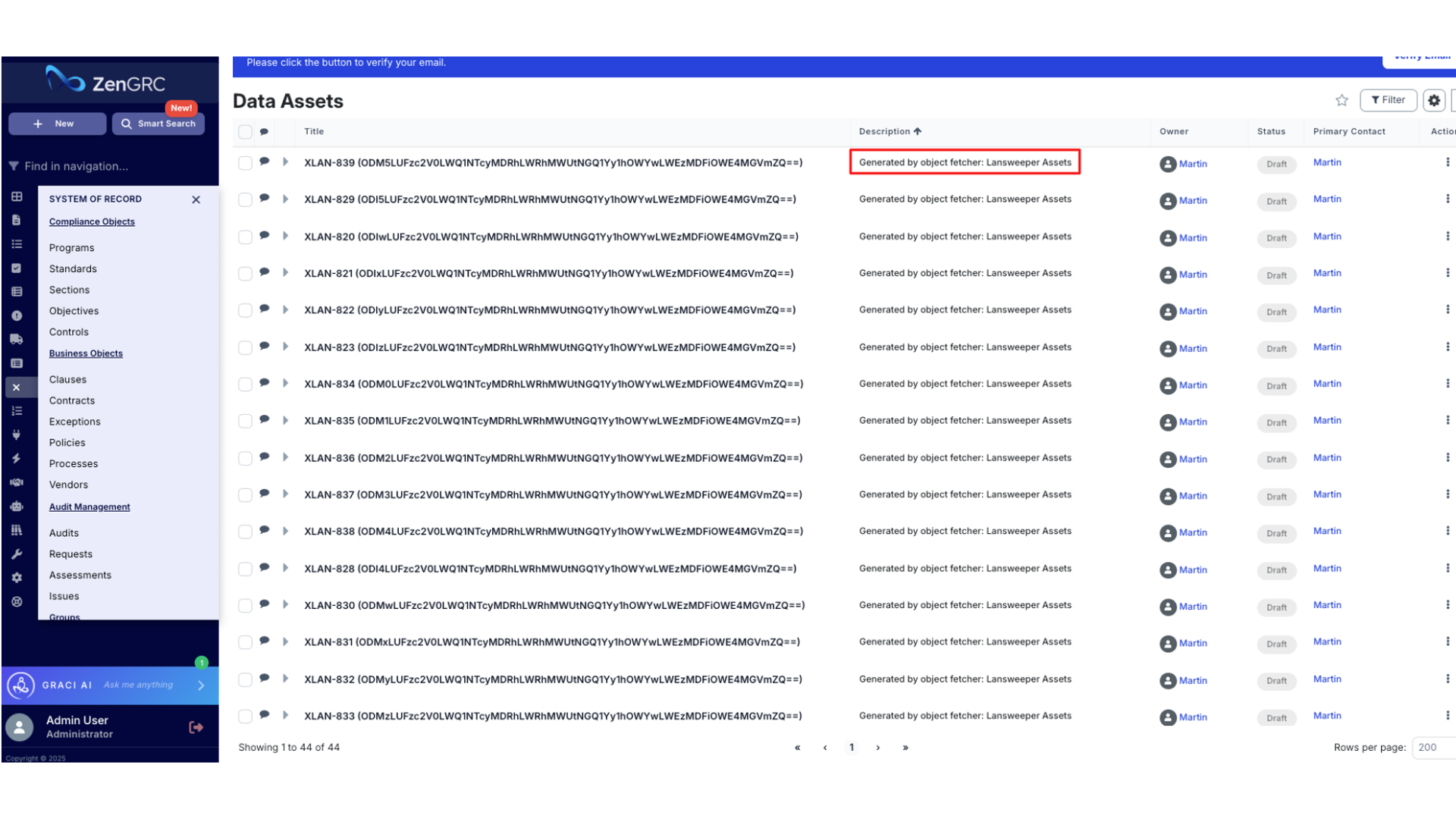Open table settings gear icon
The height and width of the screenshot is (819, 1456).
click(1433, 100)
